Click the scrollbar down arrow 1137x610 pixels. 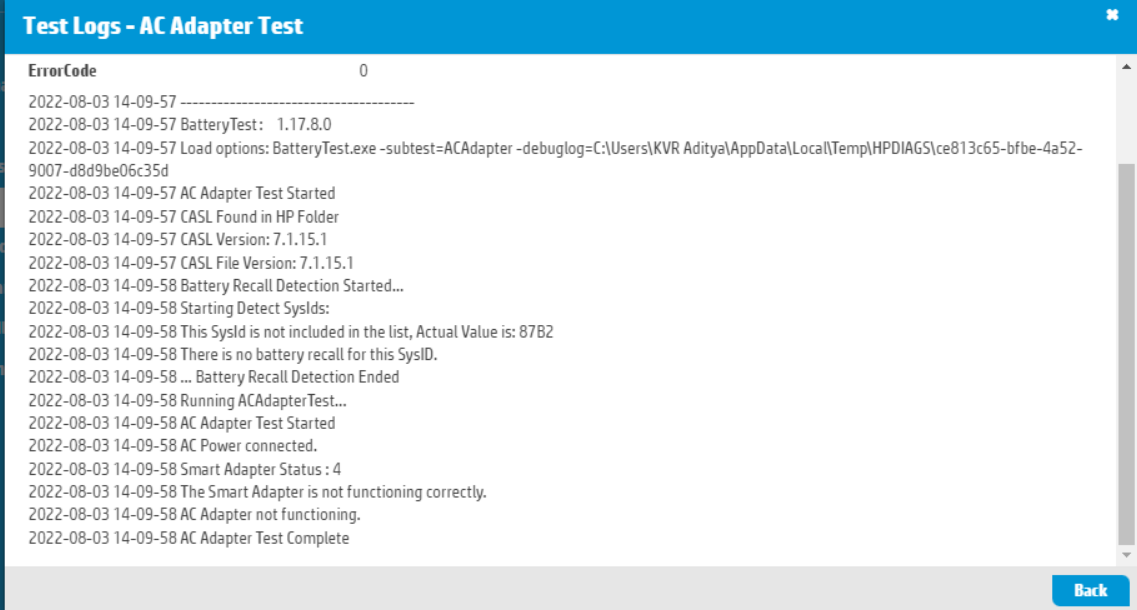coord(1127,554)
